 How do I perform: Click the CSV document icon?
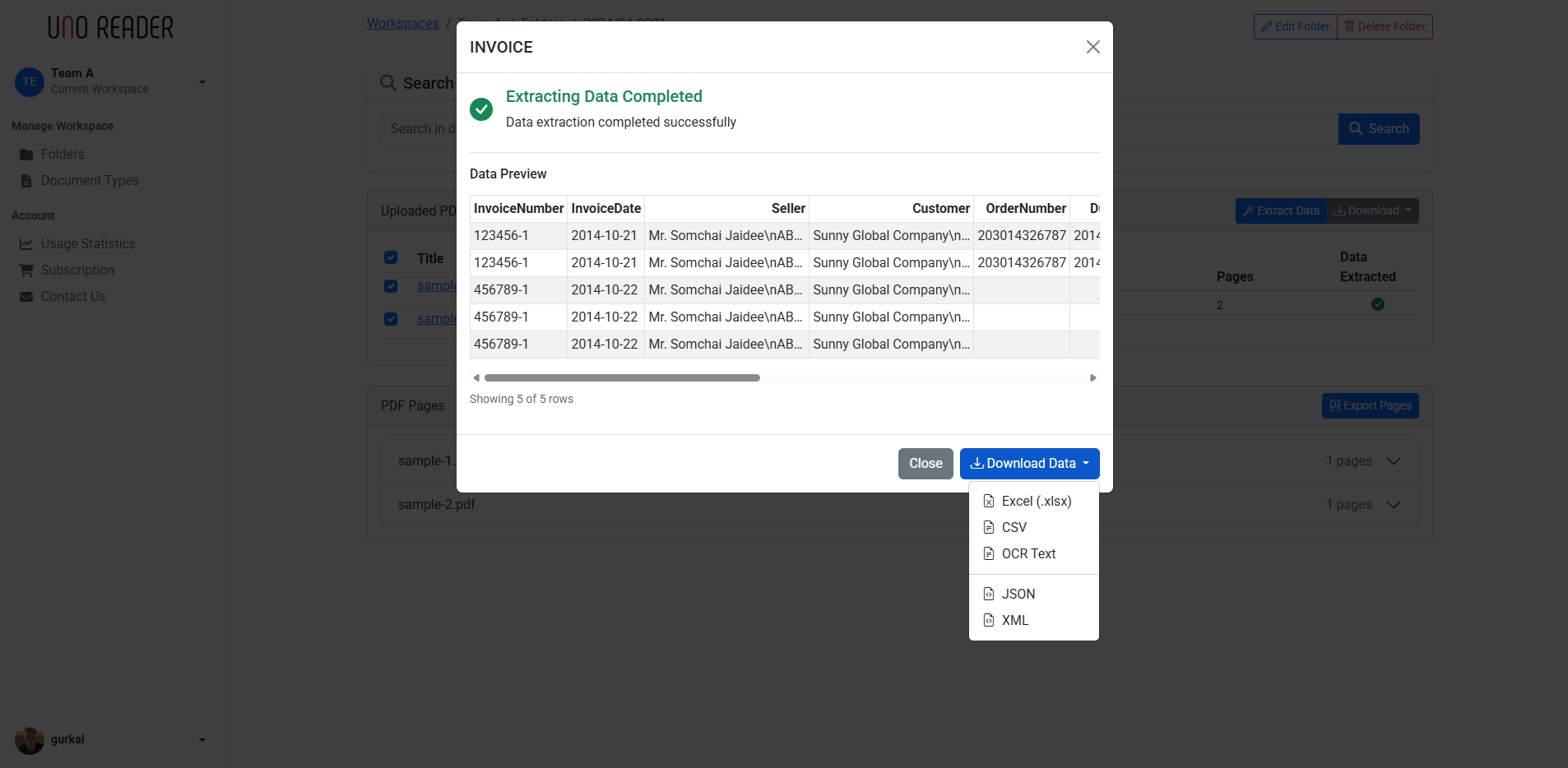989,527
